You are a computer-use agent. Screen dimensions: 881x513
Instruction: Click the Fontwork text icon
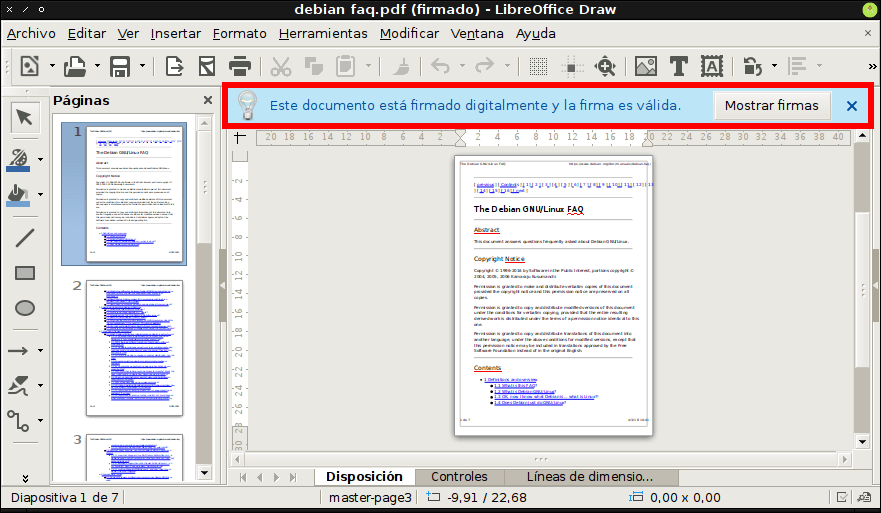click(712, 66)
